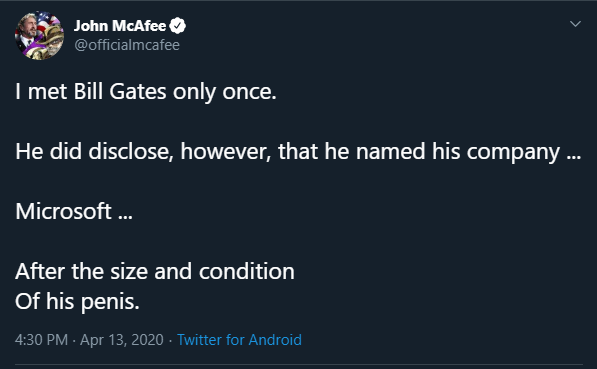Open the John McAfee display name

(x=120, y=26)
